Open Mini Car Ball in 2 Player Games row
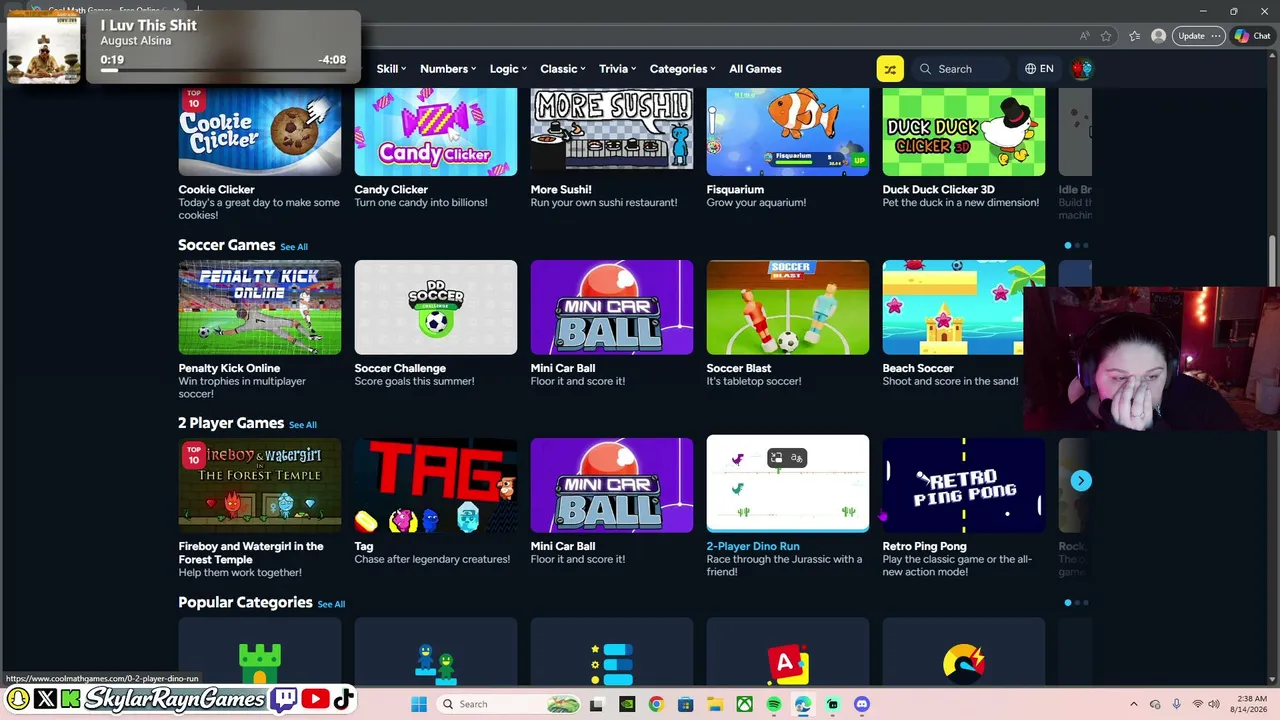1280x720 pixels. (612, 485)
